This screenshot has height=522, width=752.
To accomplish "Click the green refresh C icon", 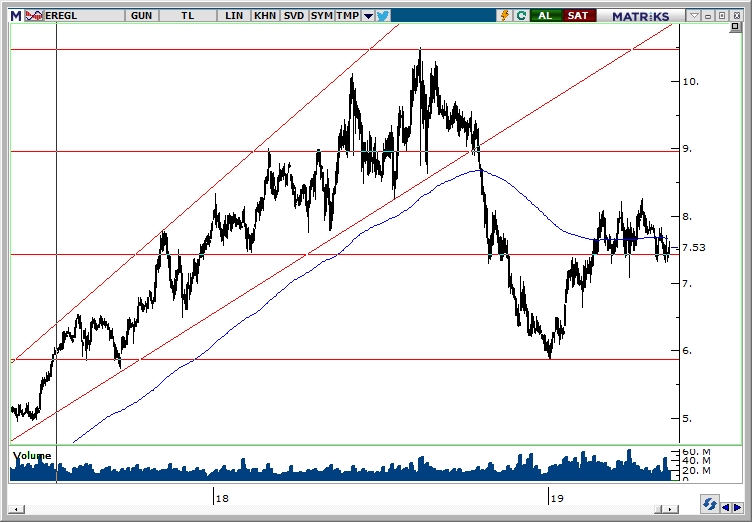I will (x=521, y=16).
